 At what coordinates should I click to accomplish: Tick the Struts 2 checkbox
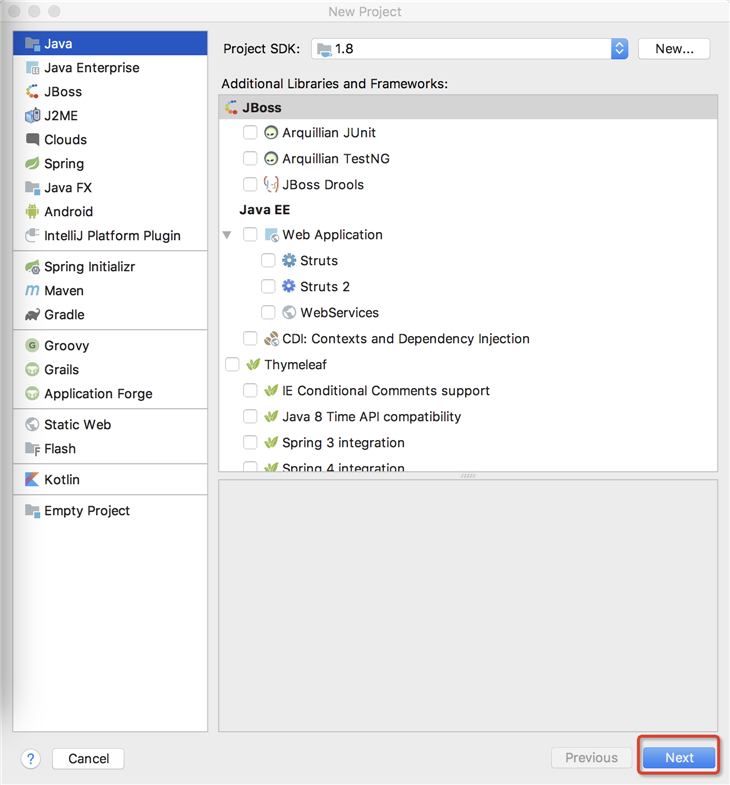point(268,287)
